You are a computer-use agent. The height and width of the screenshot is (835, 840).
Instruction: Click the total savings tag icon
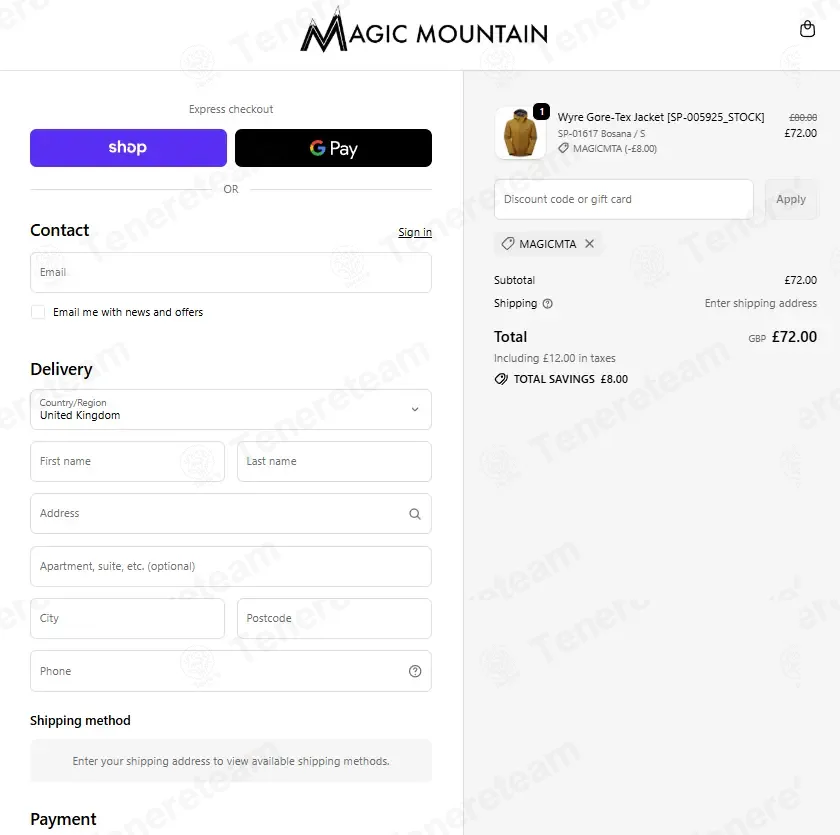point(500,379)
